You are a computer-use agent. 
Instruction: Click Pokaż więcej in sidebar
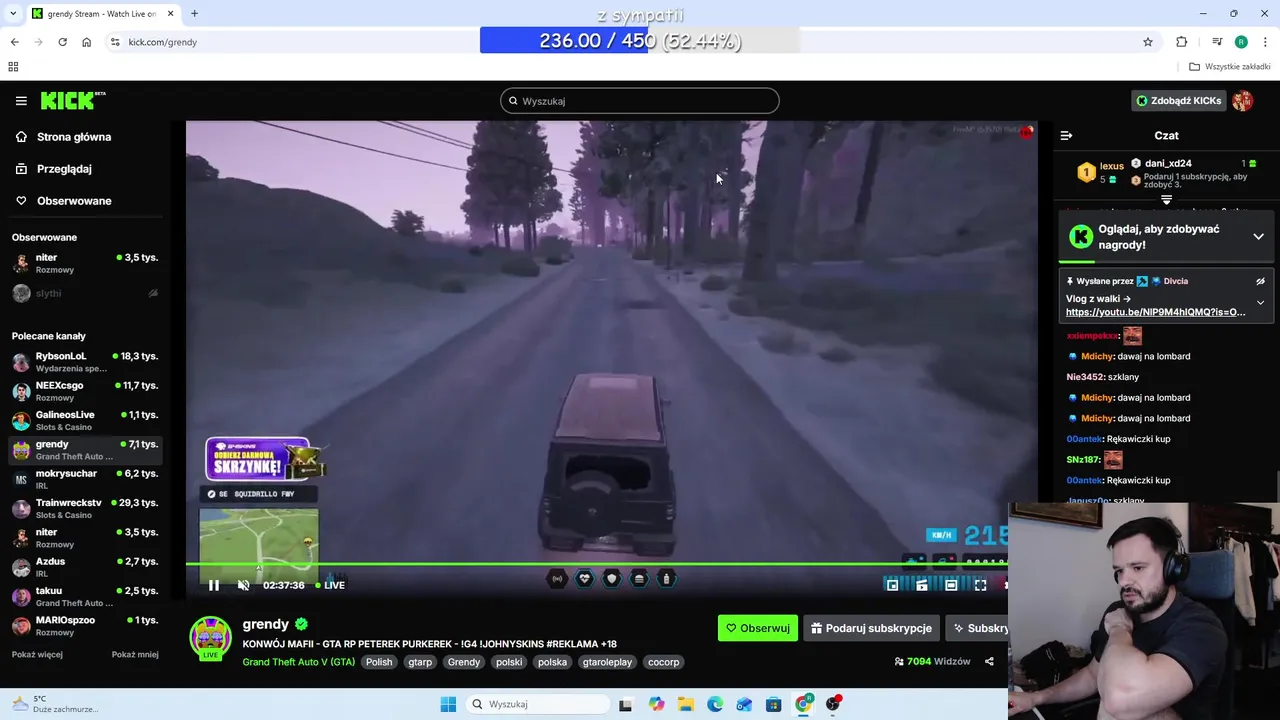[x=37, y=655]
